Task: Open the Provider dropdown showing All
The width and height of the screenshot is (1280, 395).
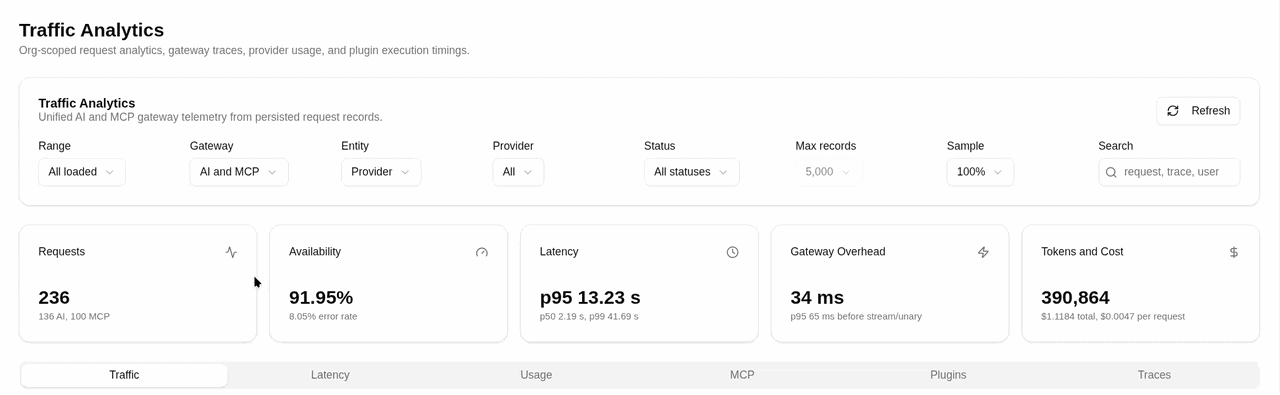Action: (518, 172)
